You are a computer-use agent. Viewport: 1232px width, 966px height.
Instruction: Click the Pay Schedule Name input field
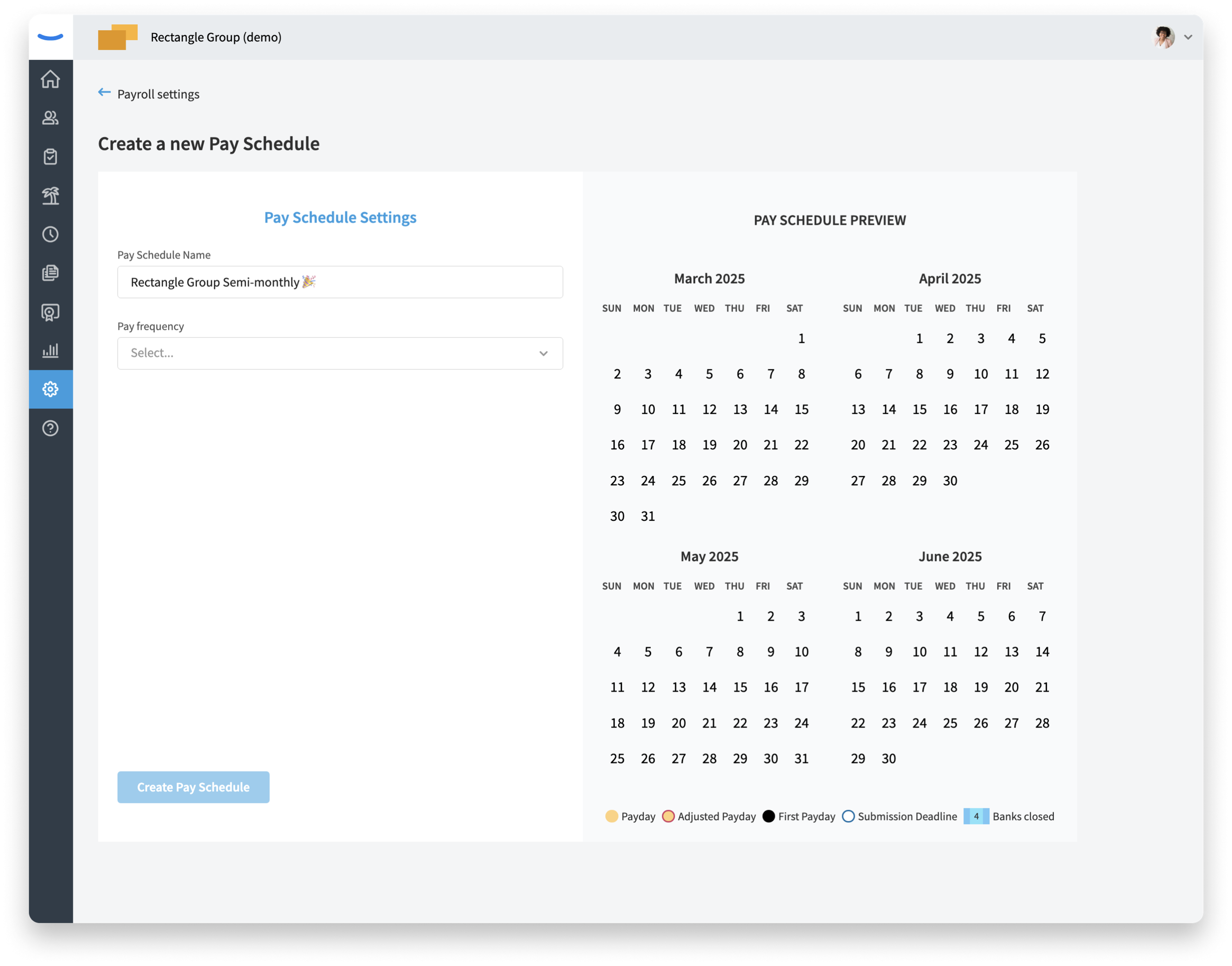(x=340, y=282)
